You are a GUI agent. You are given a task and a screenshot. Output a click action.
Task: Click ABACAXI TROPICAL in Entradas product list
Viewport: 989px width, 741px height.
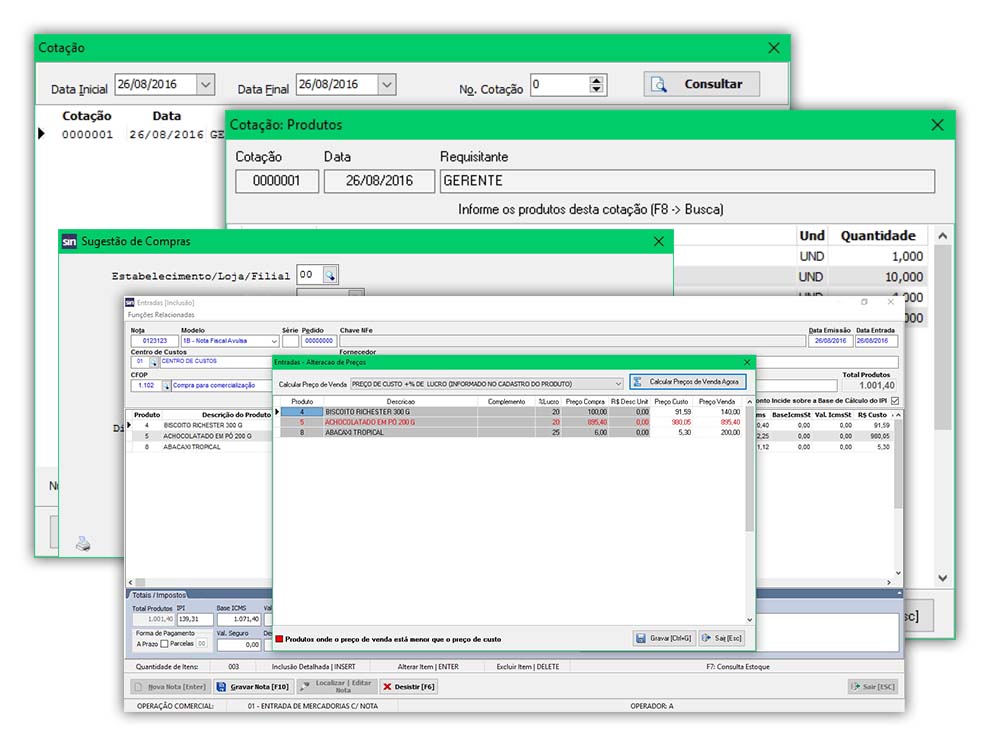click(x=192, y=447)
